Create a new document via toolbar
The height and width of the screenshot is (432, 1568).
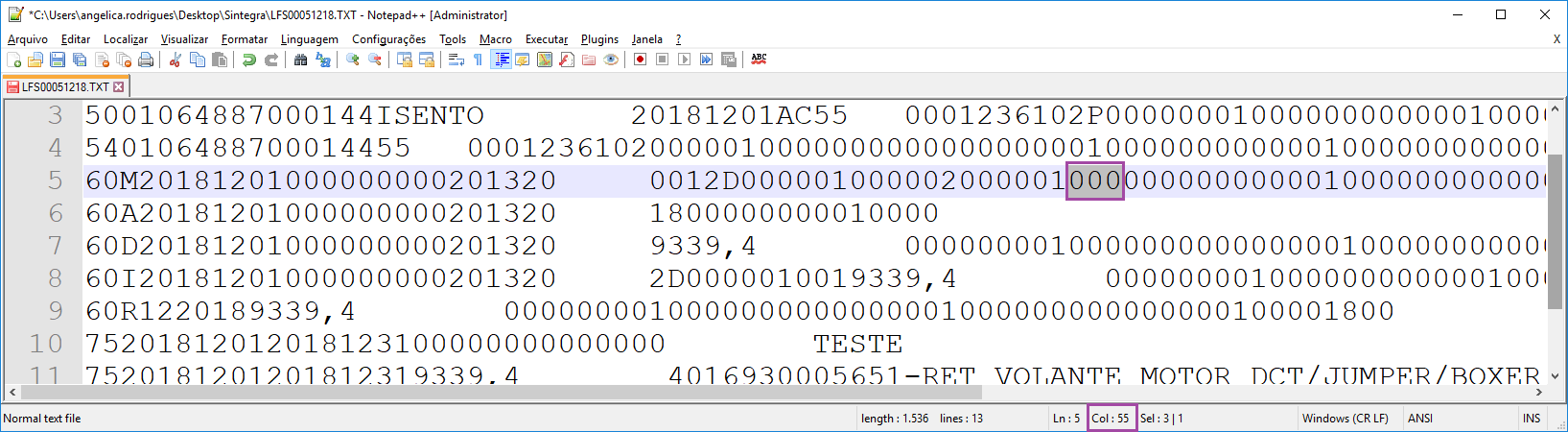(x=13, y=60)
